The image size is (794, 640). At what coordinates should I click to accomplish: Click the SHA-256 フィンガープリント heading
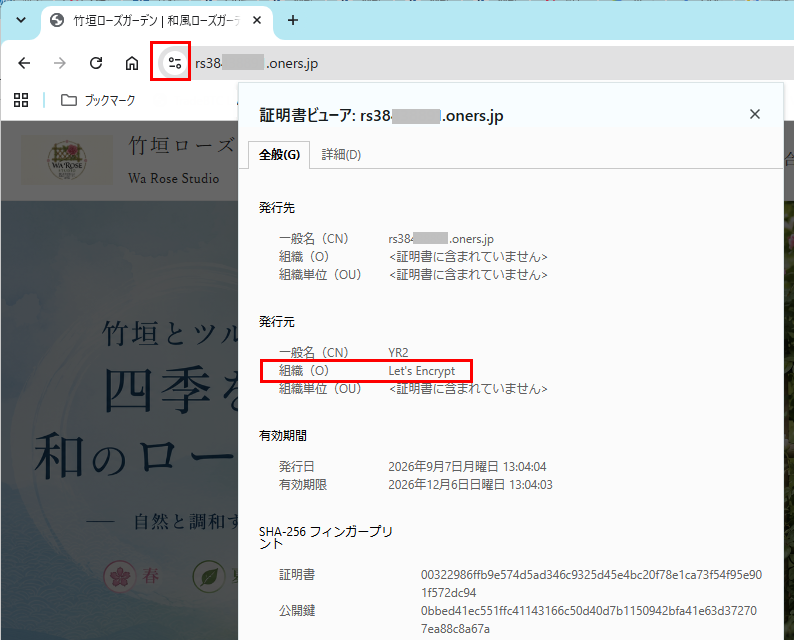coord(326,538)
